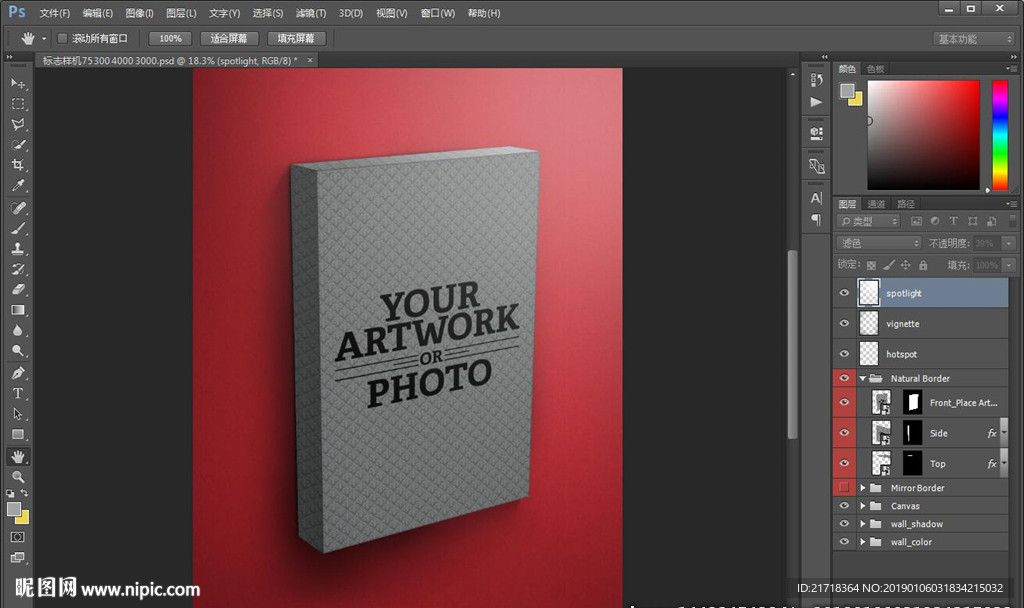Hide the Front_Place Art layer
The width and height of the screenshot is (1024, 608).
(x=844, y=402)
